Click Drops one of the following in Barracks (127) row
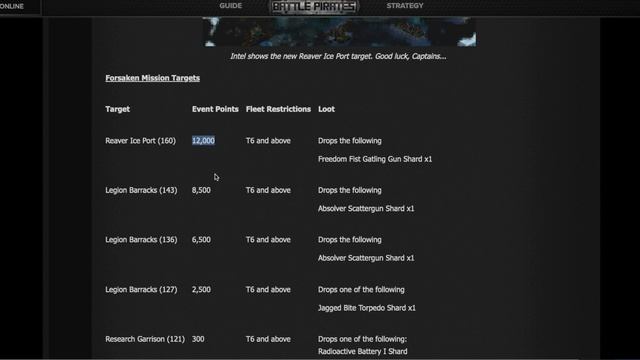Viewport: 640px width, 360px height. click(361, 289)
